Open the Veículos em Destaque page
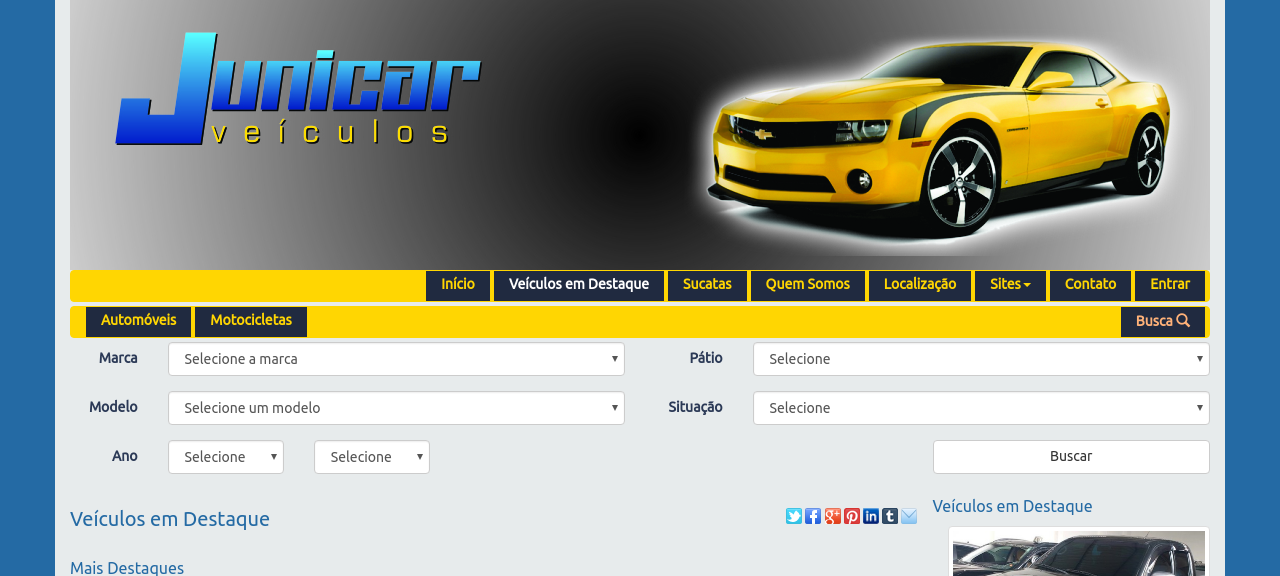Viewport: 1280px width, 576px height. (x=578, y=284)
